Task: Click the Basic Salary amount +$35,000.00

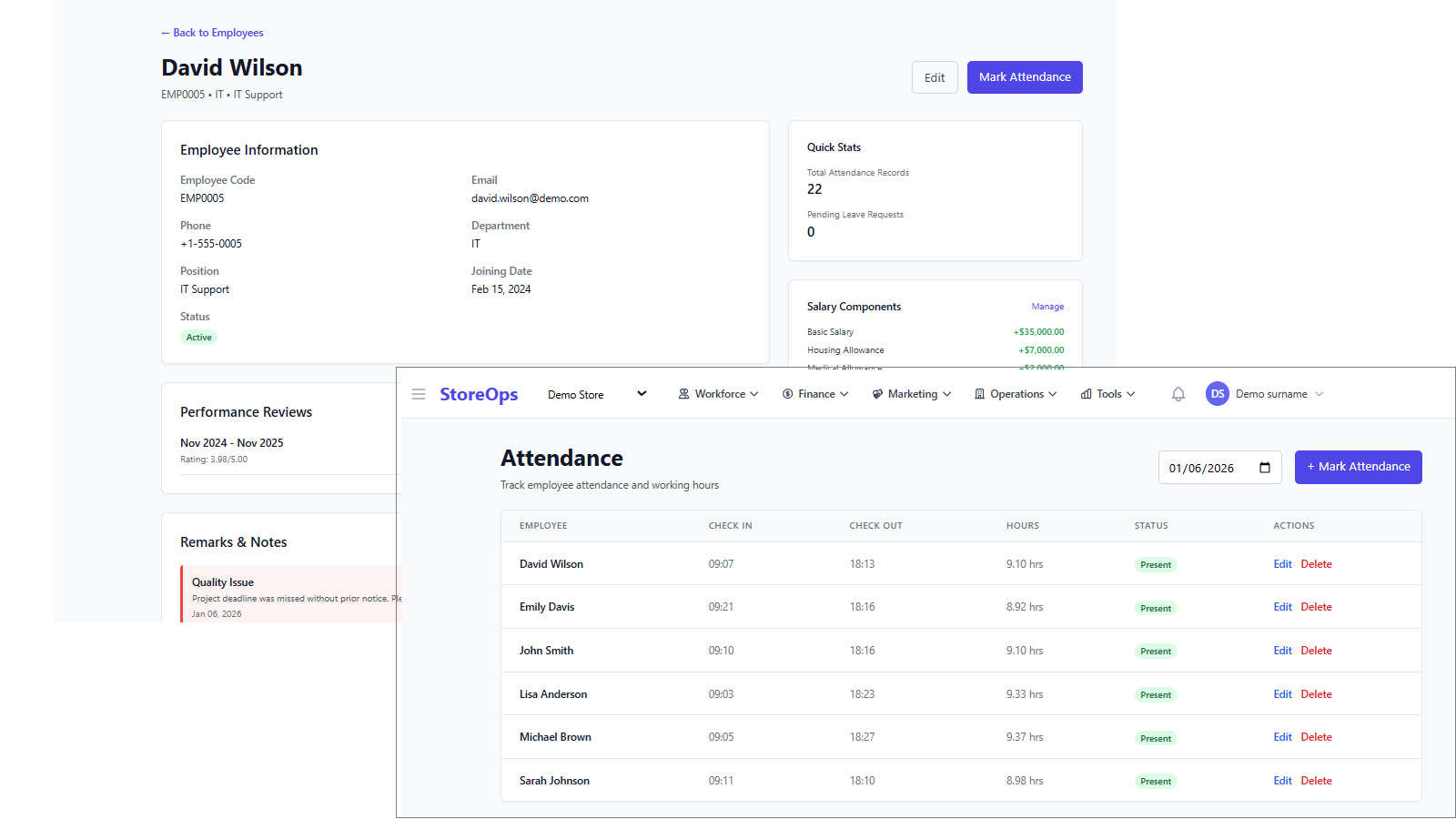Action: pos(1038,332)
